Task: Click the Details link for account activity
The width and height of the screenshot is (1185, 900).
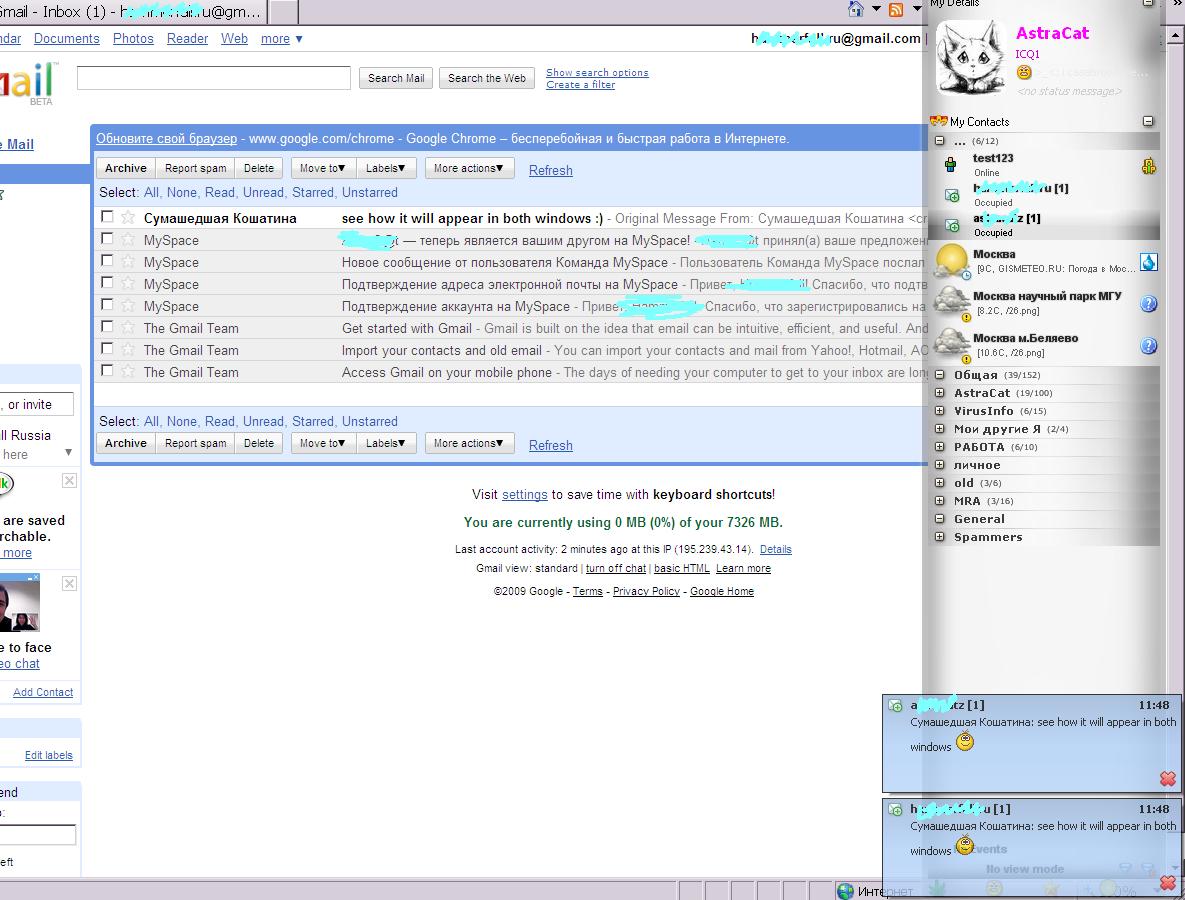Action: [775, 549]
